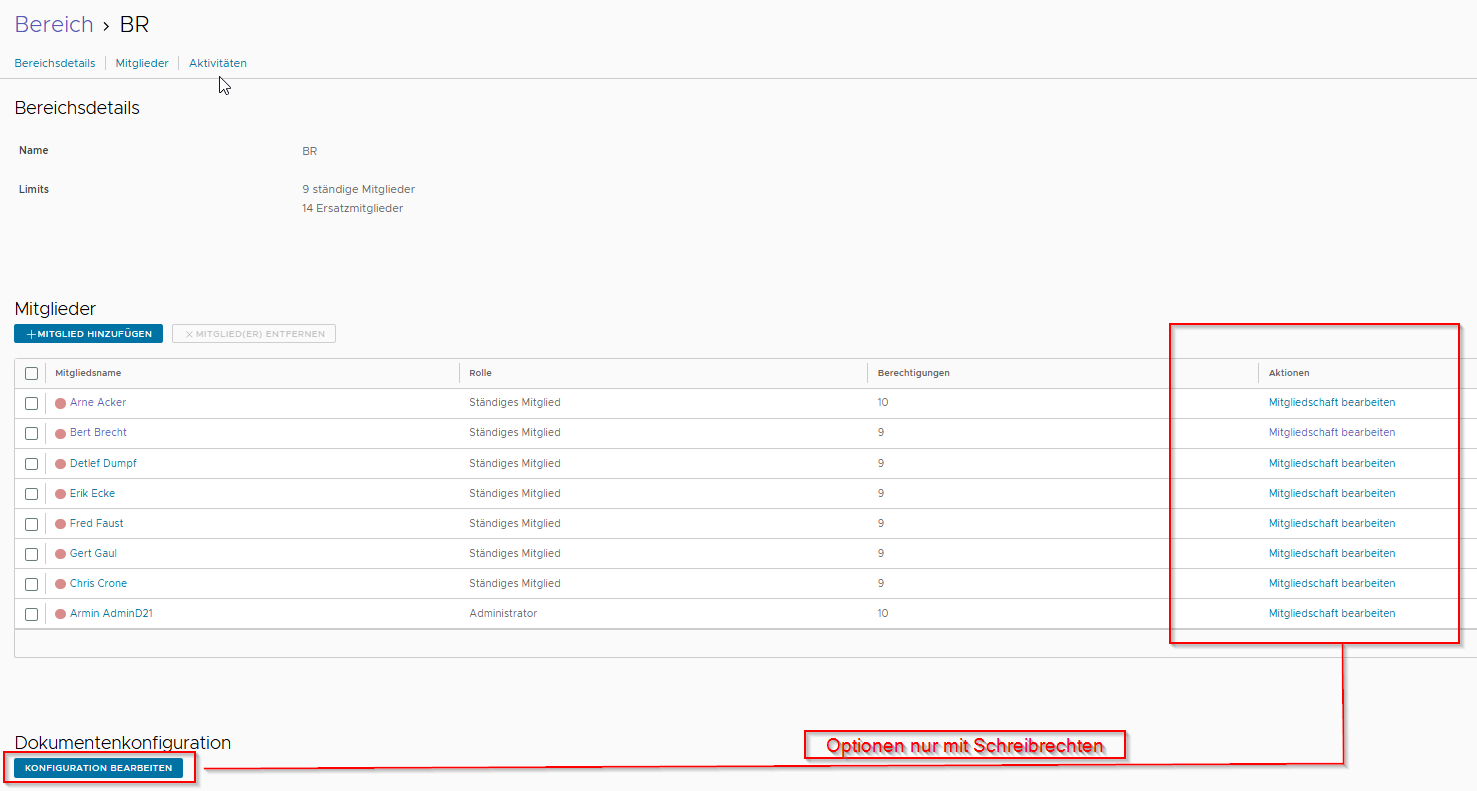The width and height of the screenshot is (1477, 791).
Task: Sort table by Berechtigungen column header
Action: (x=913, y=373)
